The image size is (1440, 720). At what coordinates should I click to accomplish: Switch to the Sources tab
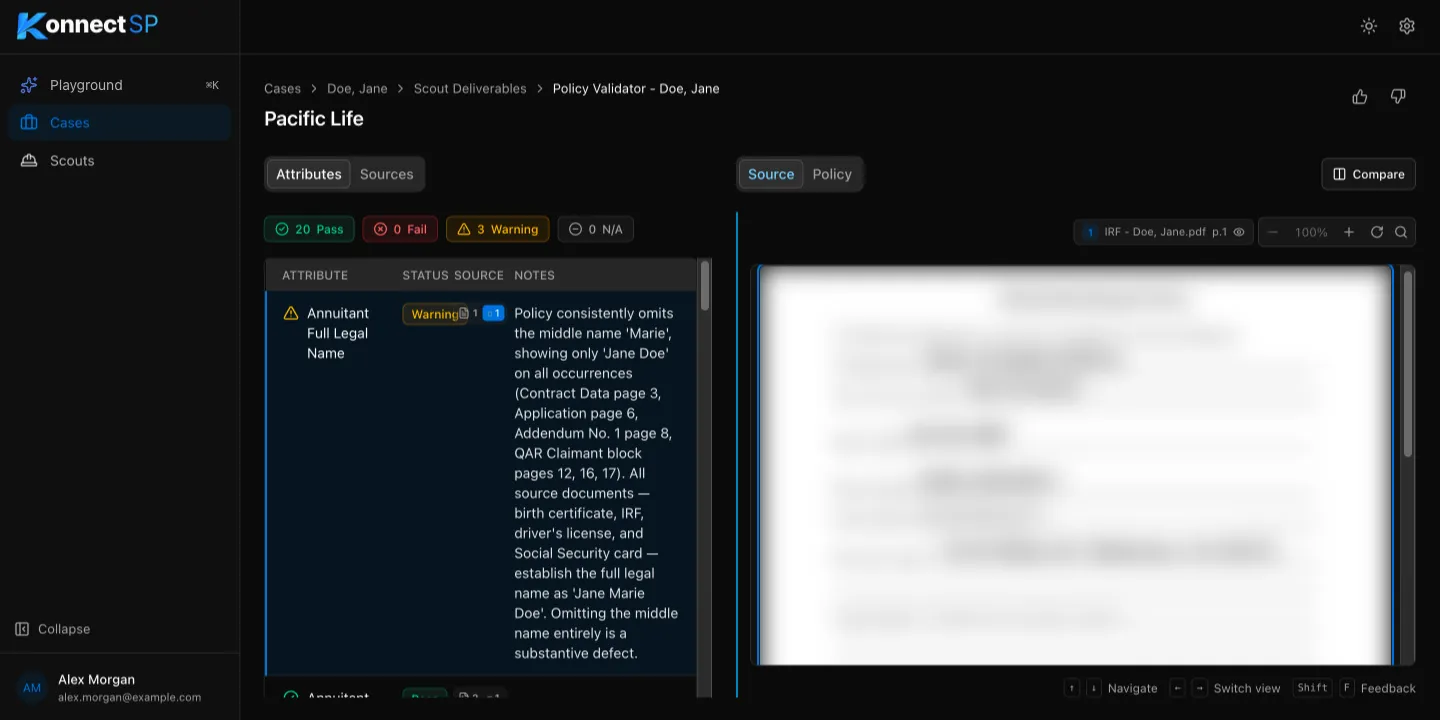pyautogui.click(x=387, y=174)
